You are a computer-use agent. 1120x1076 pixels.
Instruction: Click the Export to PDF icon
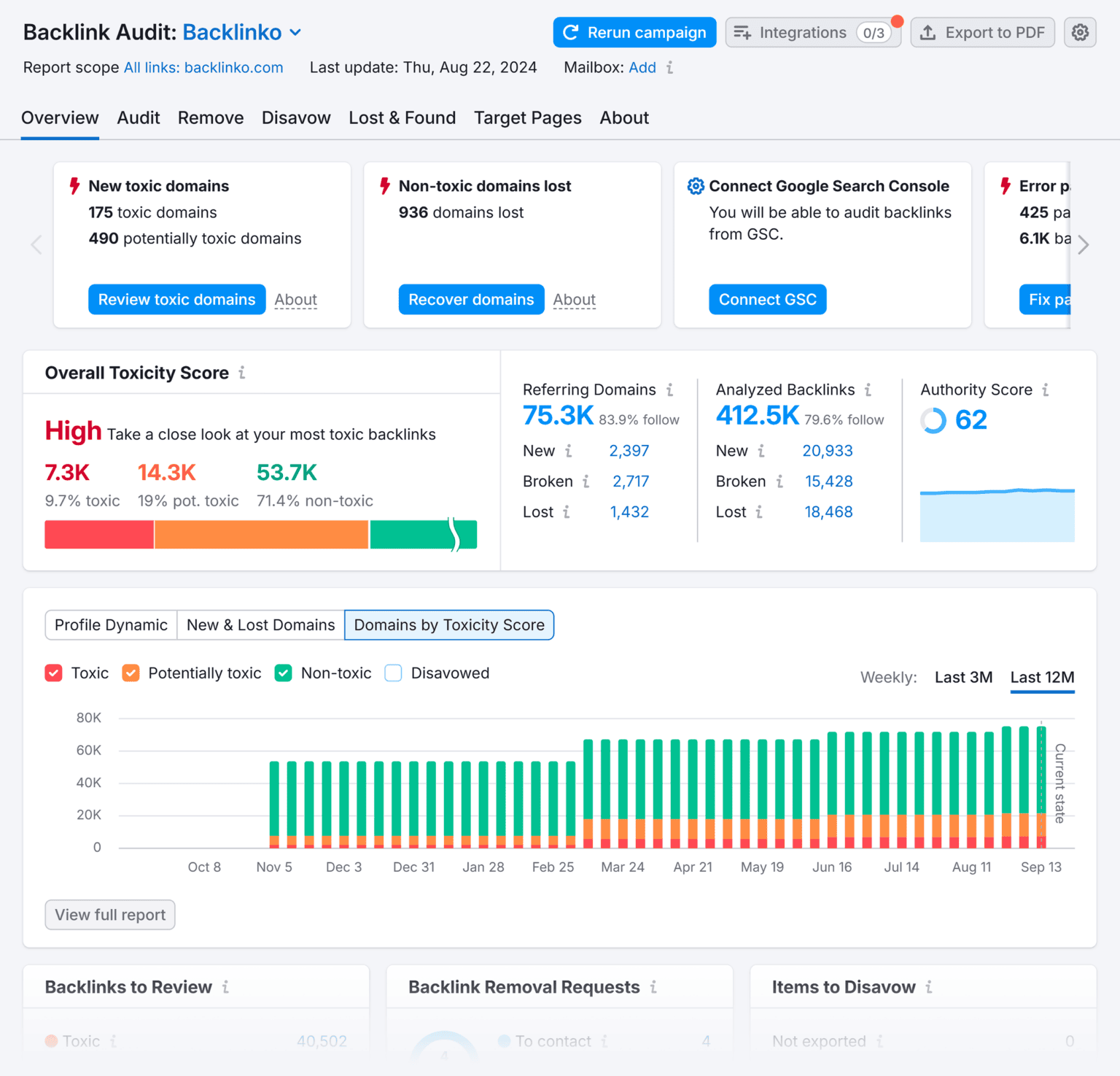[929, 32]
